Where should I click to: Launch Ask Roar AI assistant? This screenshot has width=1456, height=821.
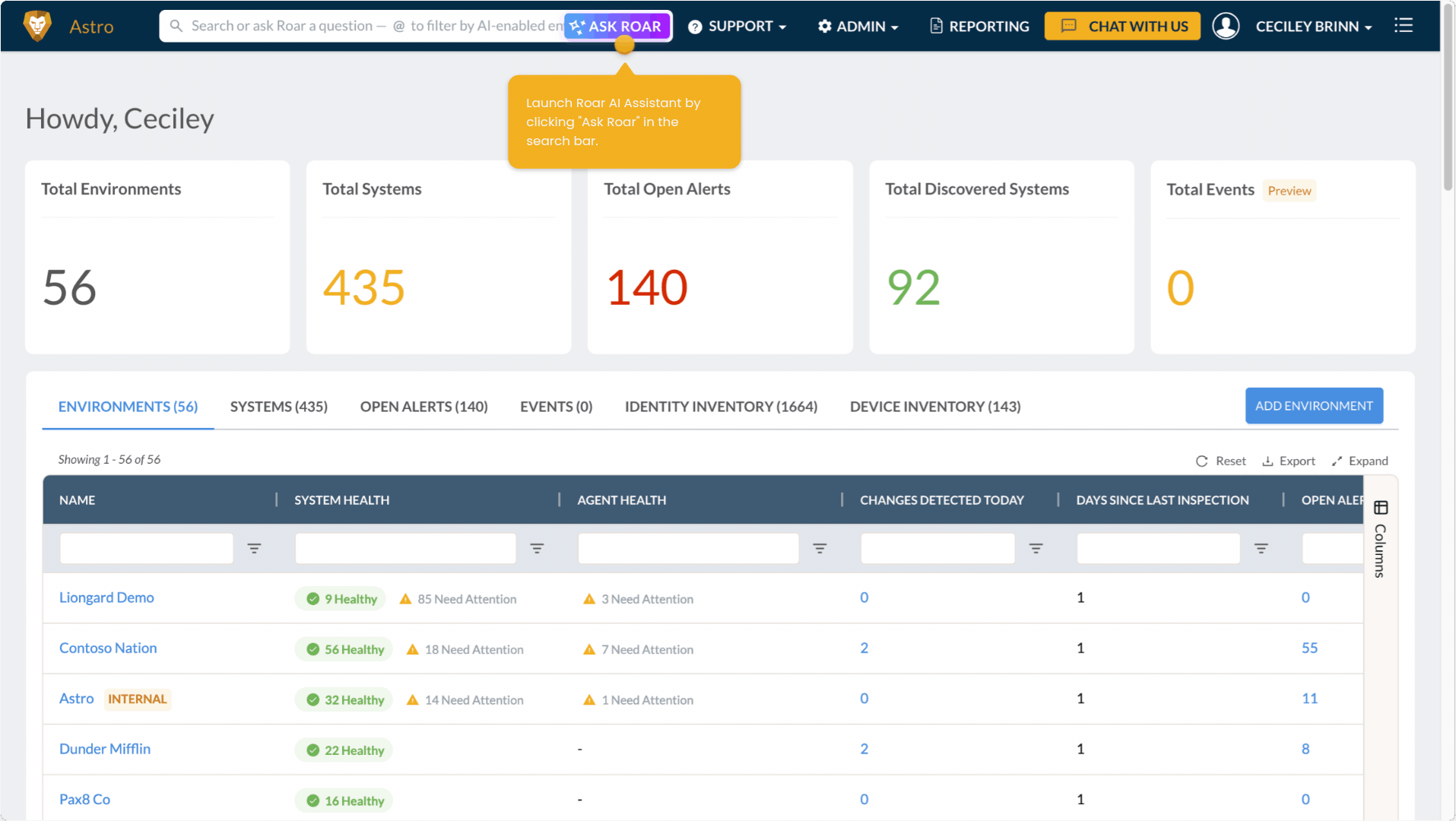617,27
